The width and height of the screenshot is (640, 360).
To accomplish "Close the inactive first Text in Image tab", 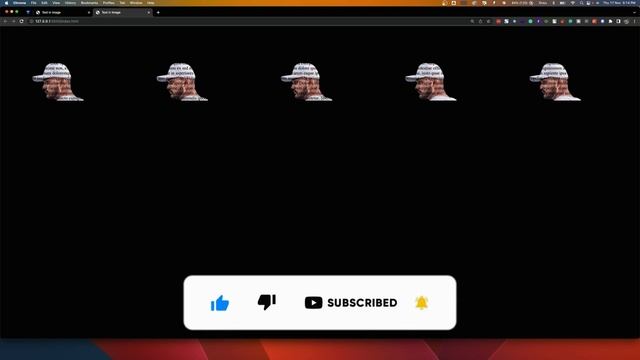I will pos(89,13).
